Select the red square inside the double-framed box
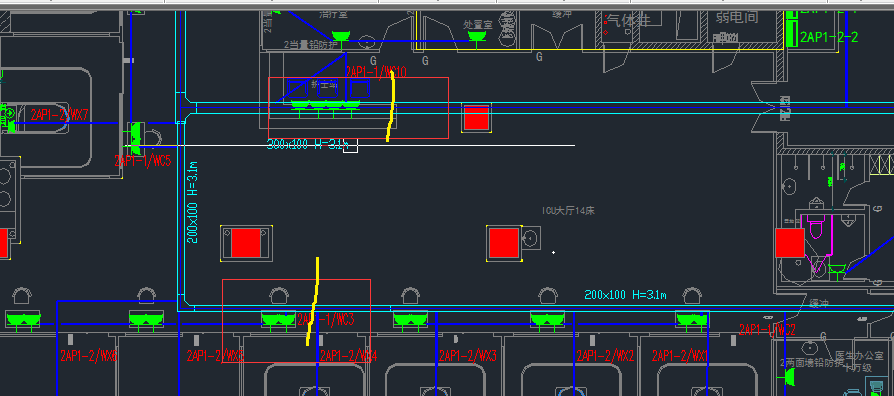The height and width of the screenshot is (396, 894). (246, 243)
